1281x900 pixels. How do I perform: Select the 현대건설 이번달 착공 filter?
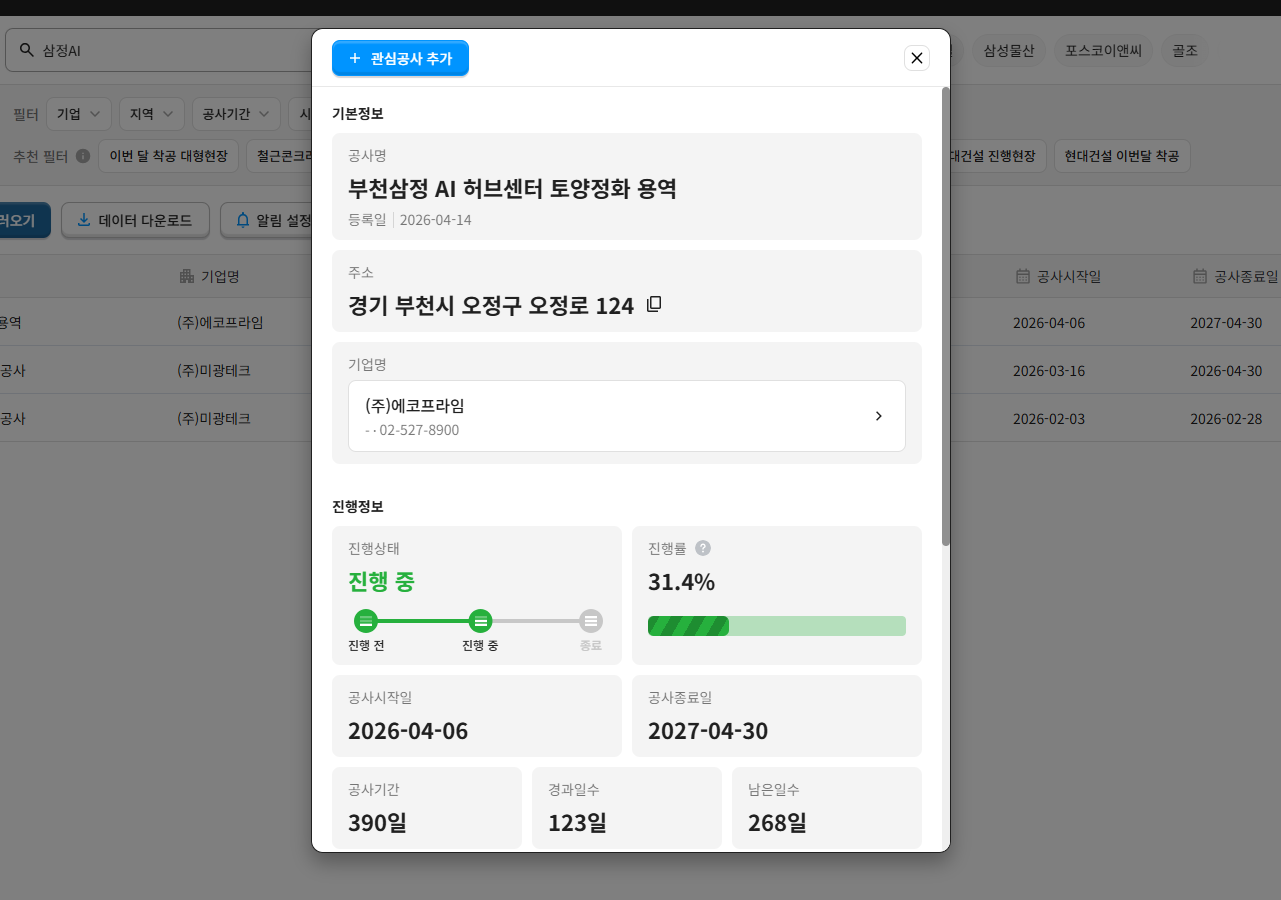tap(1122, 156)
